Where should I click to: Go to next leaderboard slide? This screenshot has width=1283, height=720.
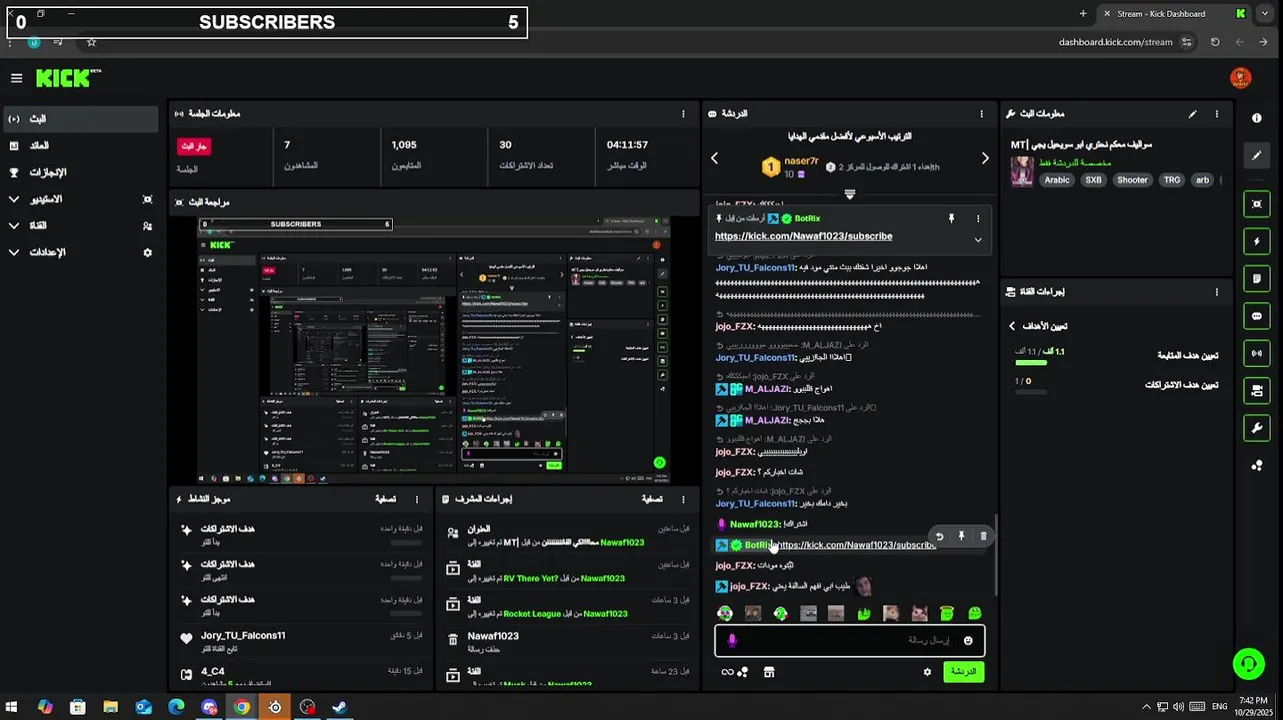(985, 158)
